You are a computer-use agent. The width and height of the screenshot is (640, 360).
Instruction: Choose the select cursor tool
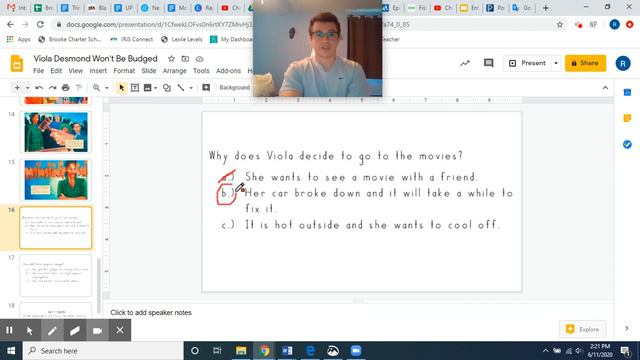coord(122,88)
